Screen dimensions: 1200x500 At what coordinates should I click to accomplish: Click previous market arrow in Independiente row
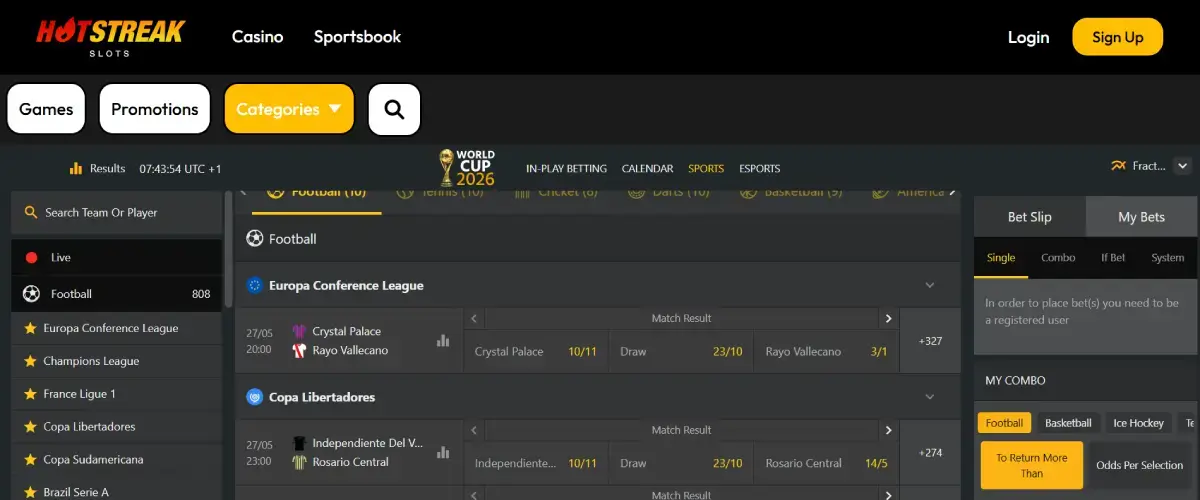[475, 431]
